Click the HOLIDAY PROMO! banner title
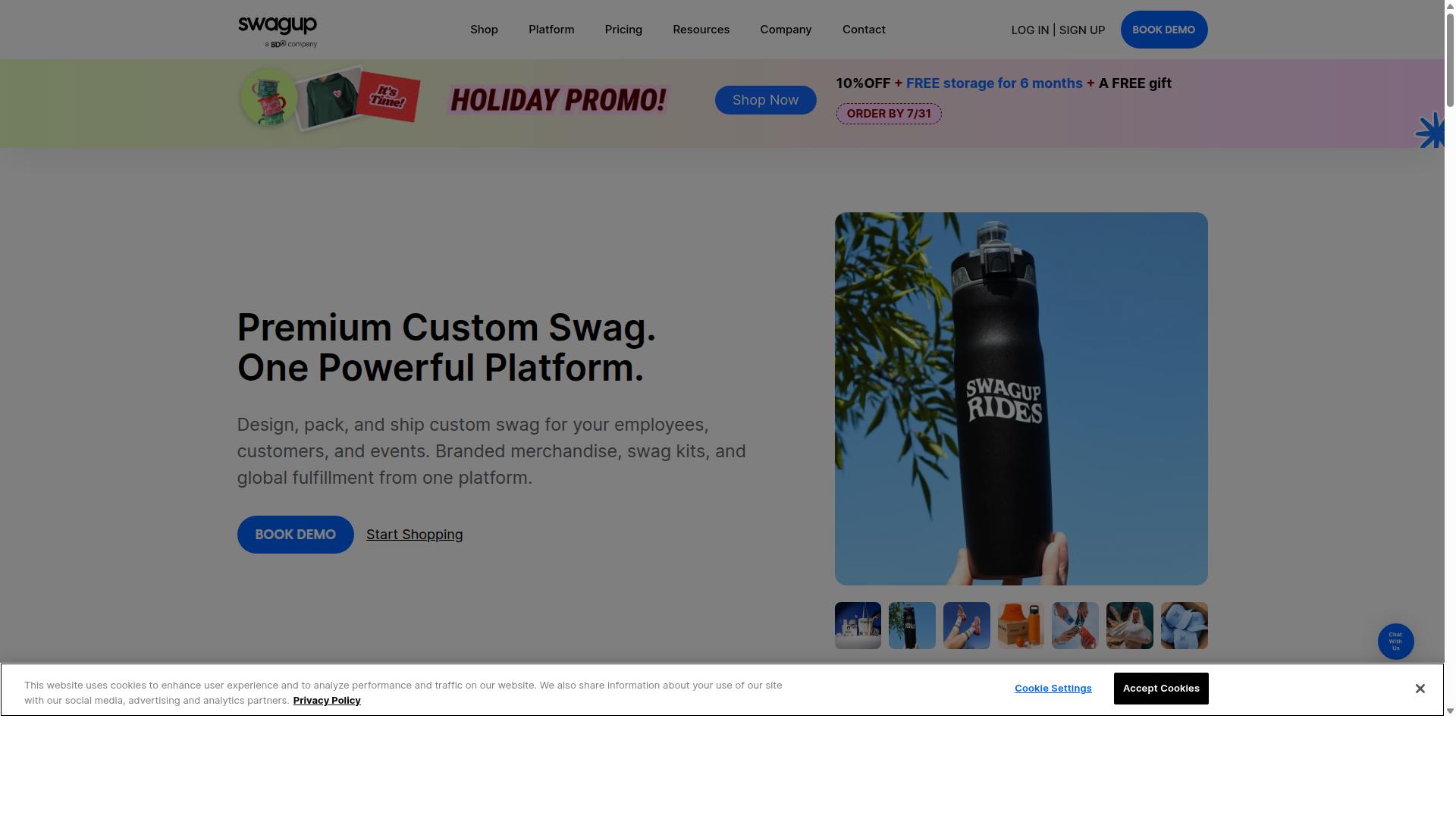1456x819 pixels. 558,100
